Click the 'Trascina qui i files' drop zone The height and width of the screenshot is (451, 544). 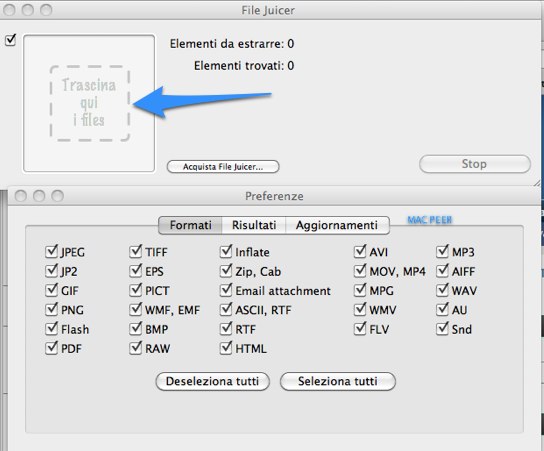tap(89, 103)
